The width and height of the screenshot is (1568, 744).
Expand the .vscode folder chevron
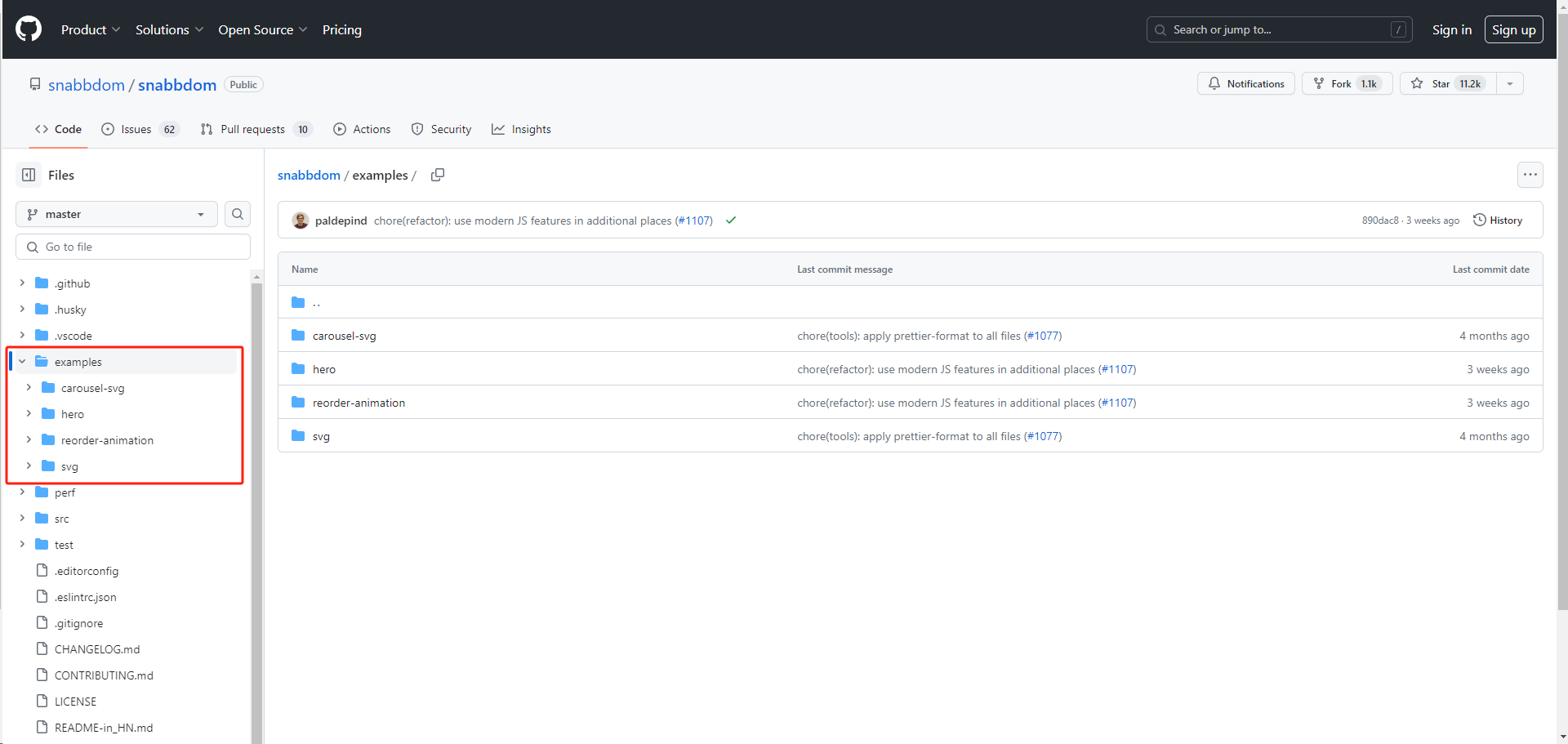click(x=22, y=336)
